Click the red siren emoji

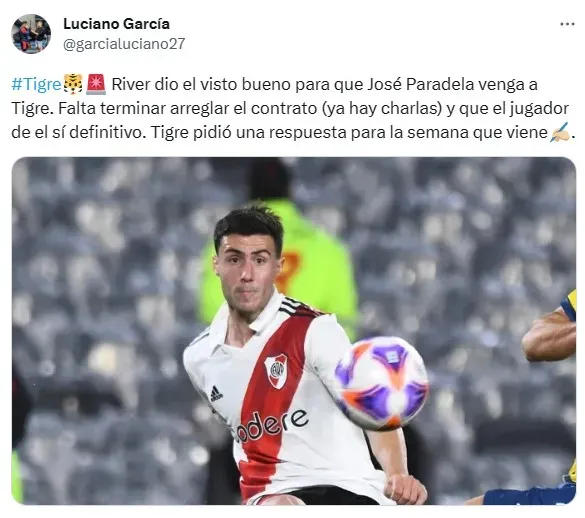pyautogui.click(x=96, y=84)
